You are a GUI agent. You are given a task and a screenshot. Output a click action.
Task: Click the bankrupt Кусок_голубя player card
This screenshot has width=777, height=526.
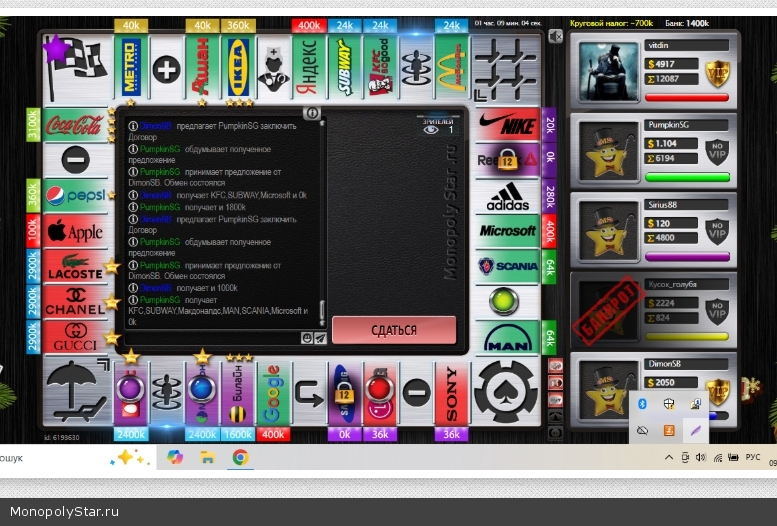(654, 310)
